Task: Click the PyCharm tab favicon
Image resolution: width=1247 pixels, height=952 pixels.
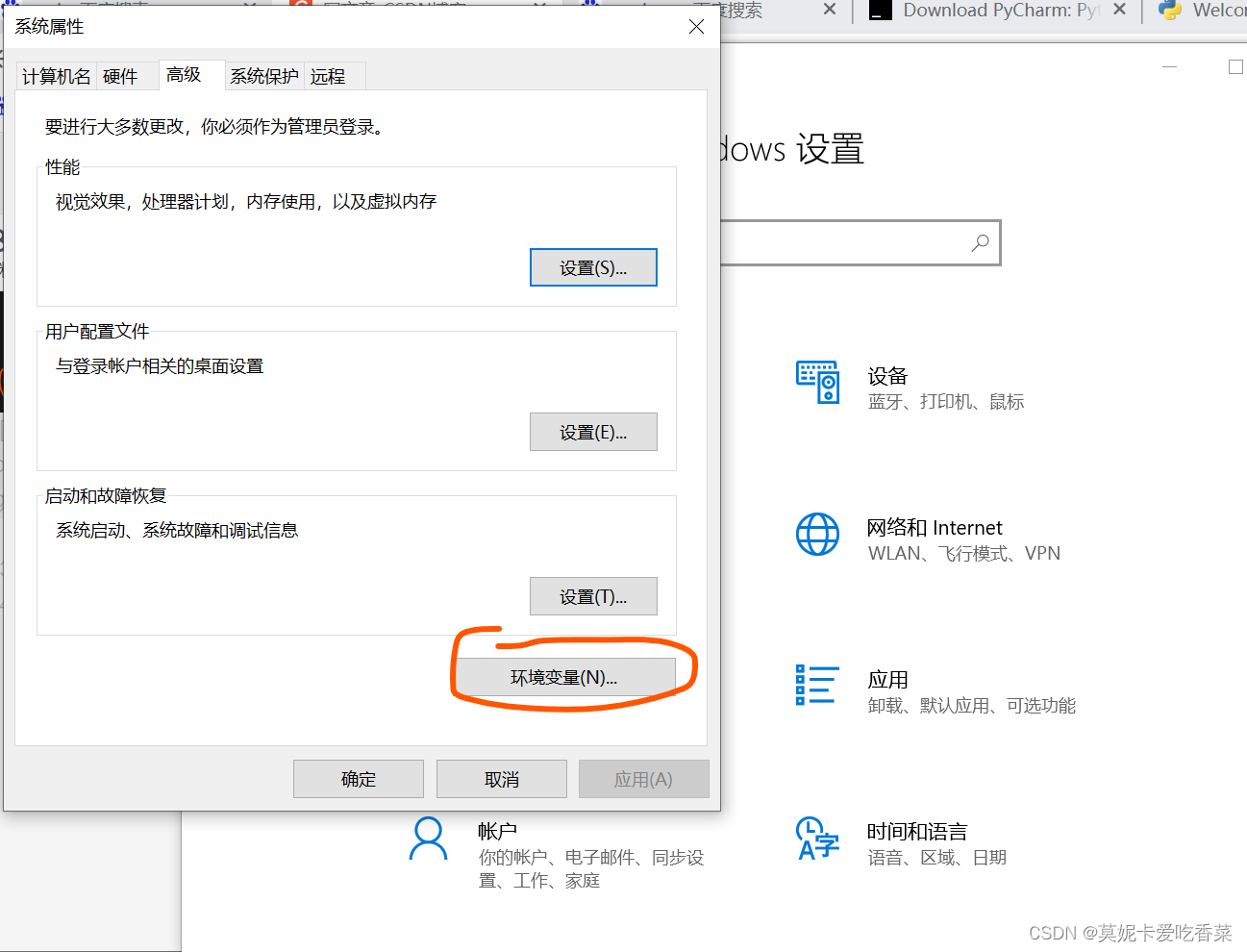Action: click(x=881, y=10)
